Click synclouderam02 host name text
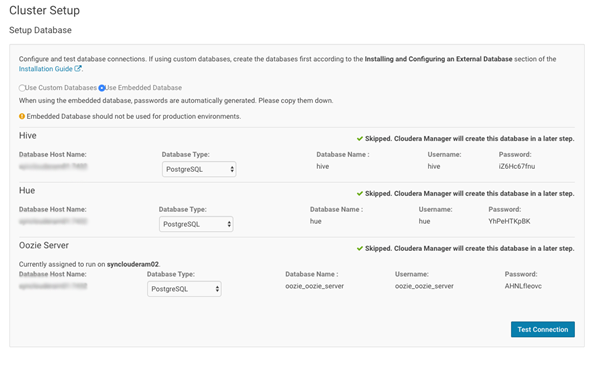This screenshot has height=365, width=604. (x=133, y=264)
